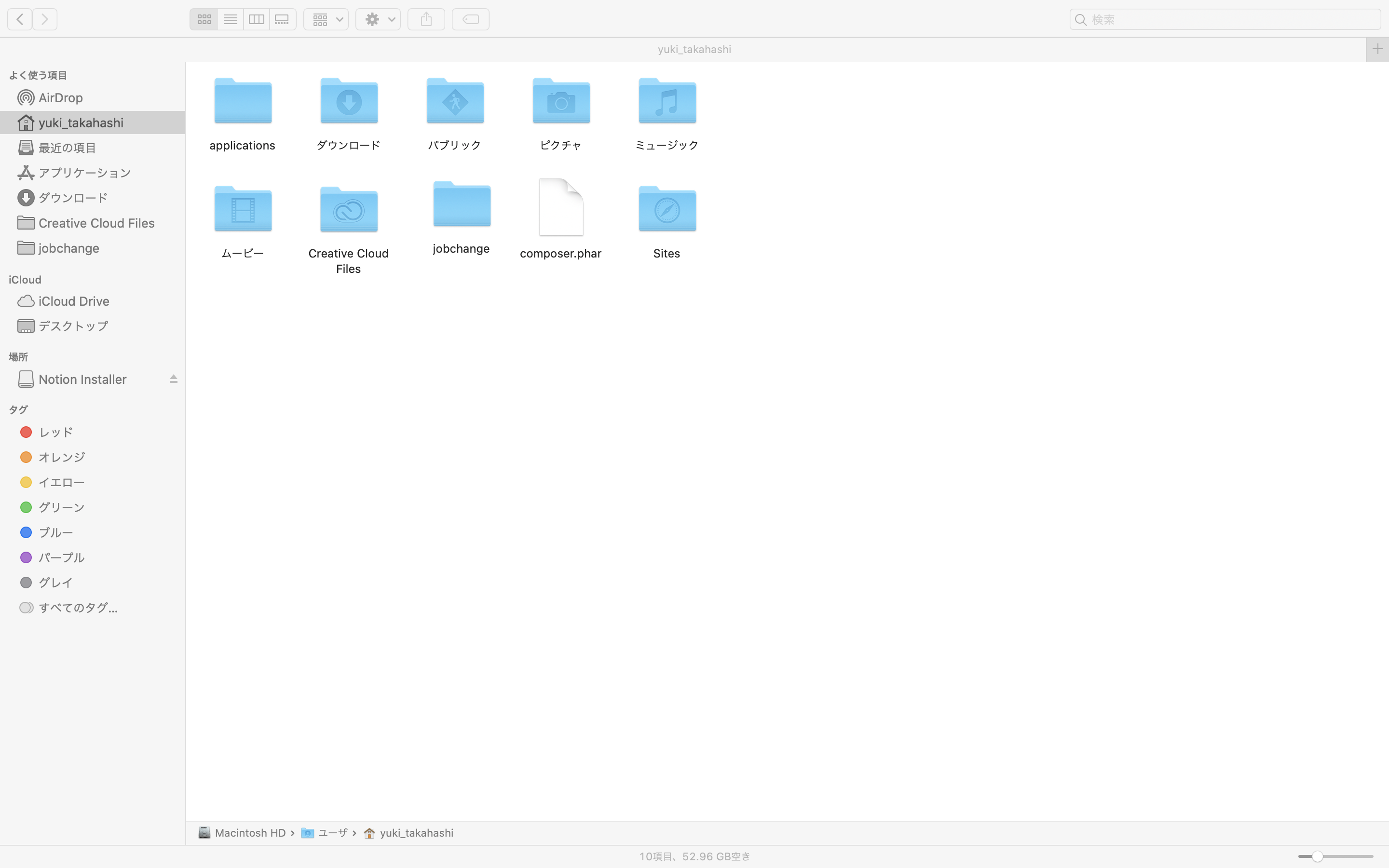The image size is (1389, 868).
Task: Select yuki_takahashi home in the sidebar
Action: [x=93, y=122]
